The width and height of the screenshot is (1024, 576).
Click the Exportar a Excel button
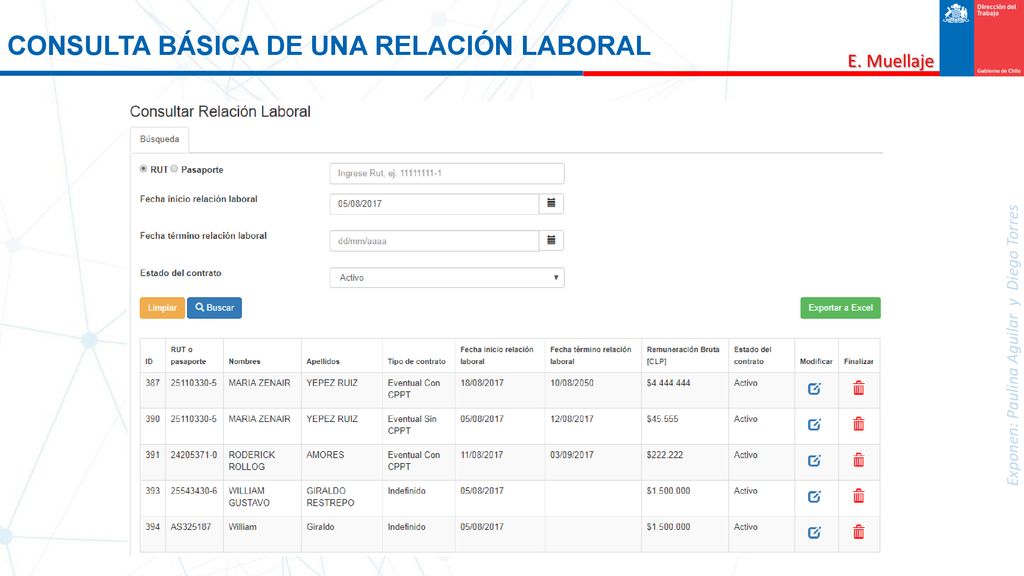840,308
